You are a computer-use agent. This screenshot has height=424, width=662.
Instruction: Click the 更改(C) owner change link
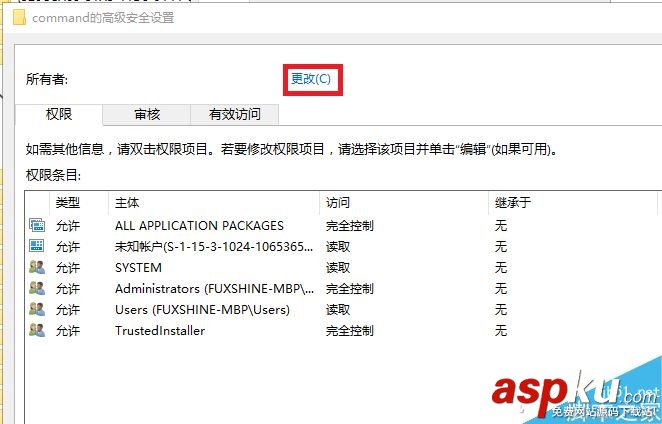click(x=311, y=79)
